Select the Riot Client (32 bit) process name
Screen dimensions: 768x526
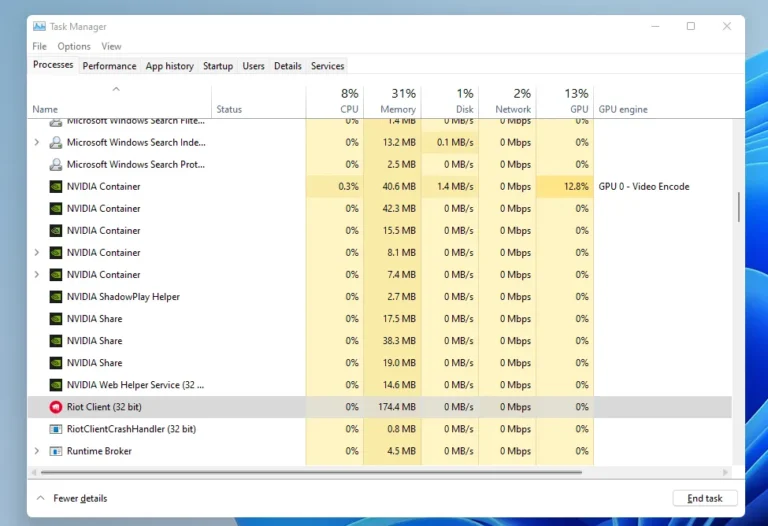pos(104,407)
